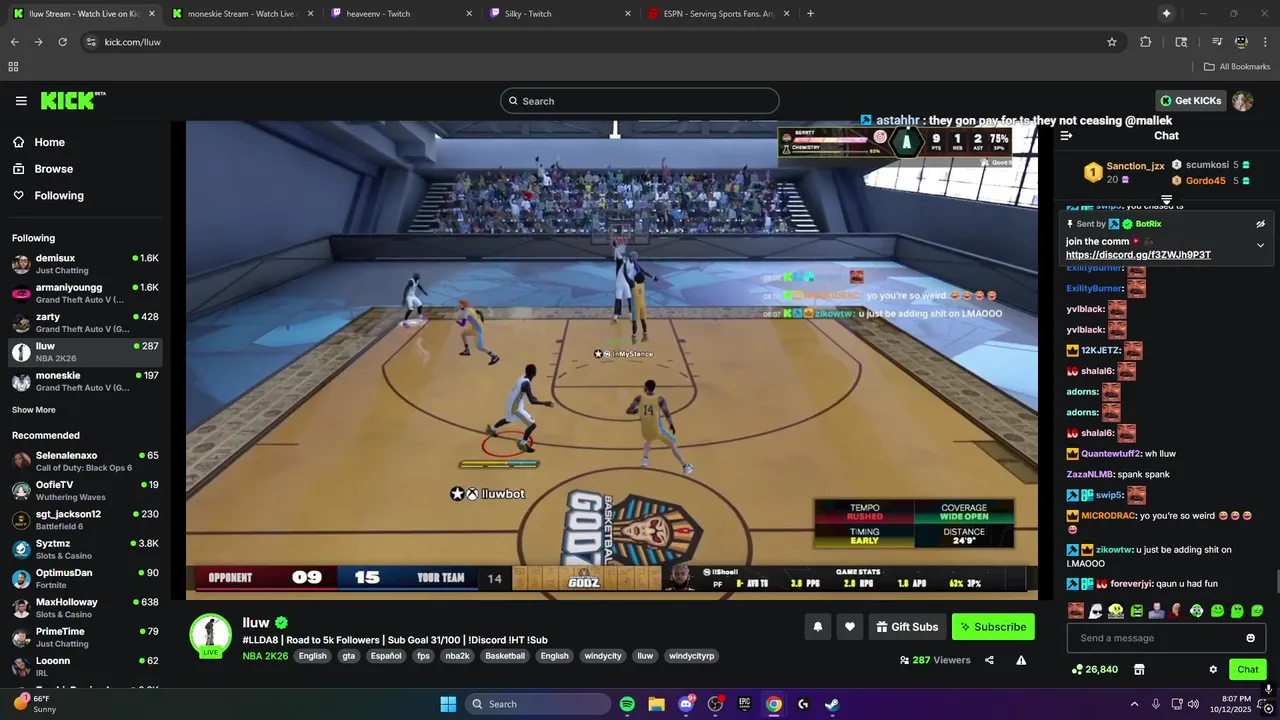
Task: Click the Gift Subs button
Action: [x=907, y=627]
